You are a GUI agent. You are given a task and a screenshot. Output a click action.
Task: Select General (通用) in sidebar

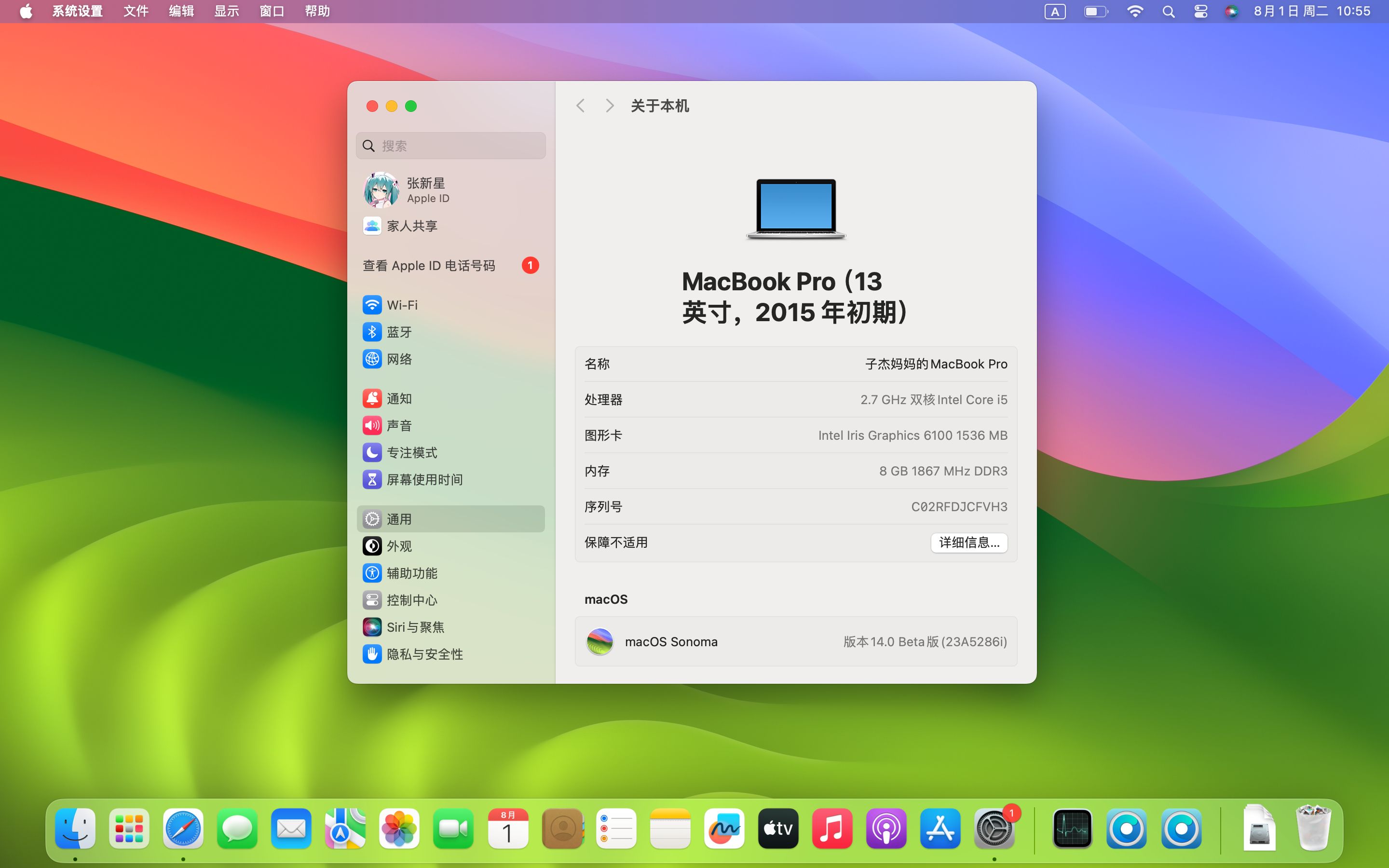[450, 519]
